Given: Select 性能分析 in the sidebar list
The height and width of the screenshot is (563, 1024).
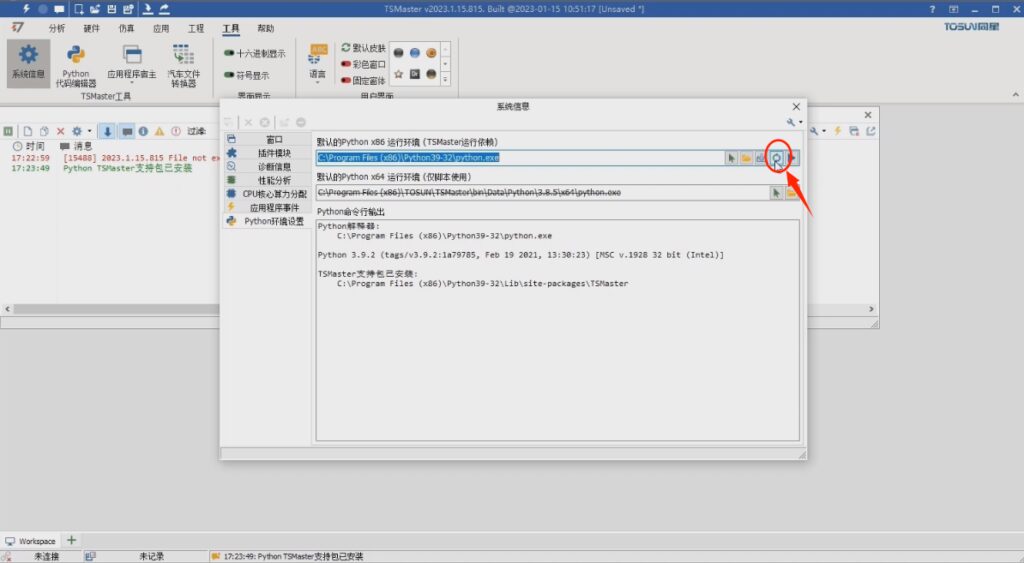Looking at the screenshot, I should (x=273, y=180).
